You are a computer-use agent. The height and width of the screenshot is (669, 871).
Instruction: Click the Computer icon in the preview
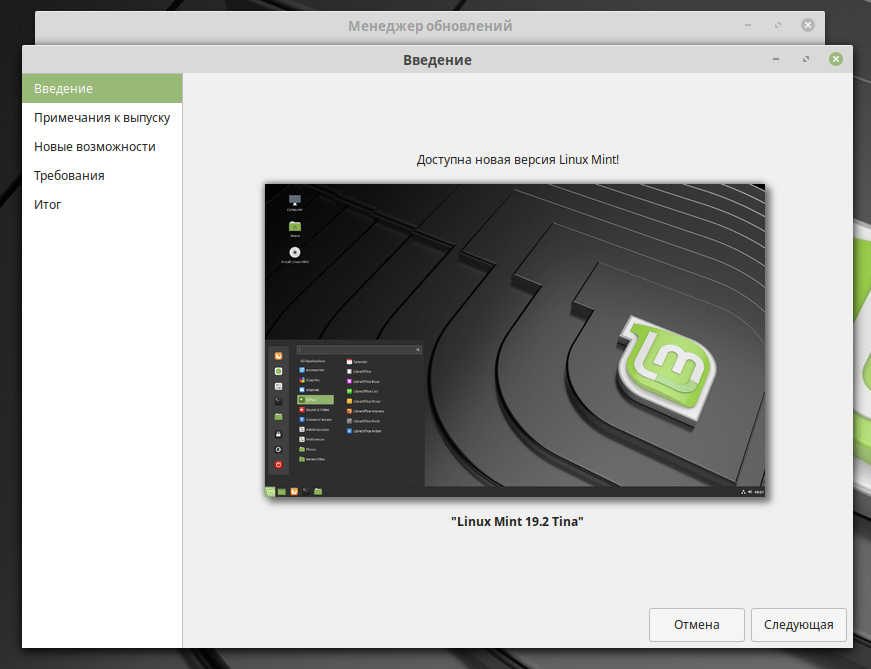coord(295,201)
